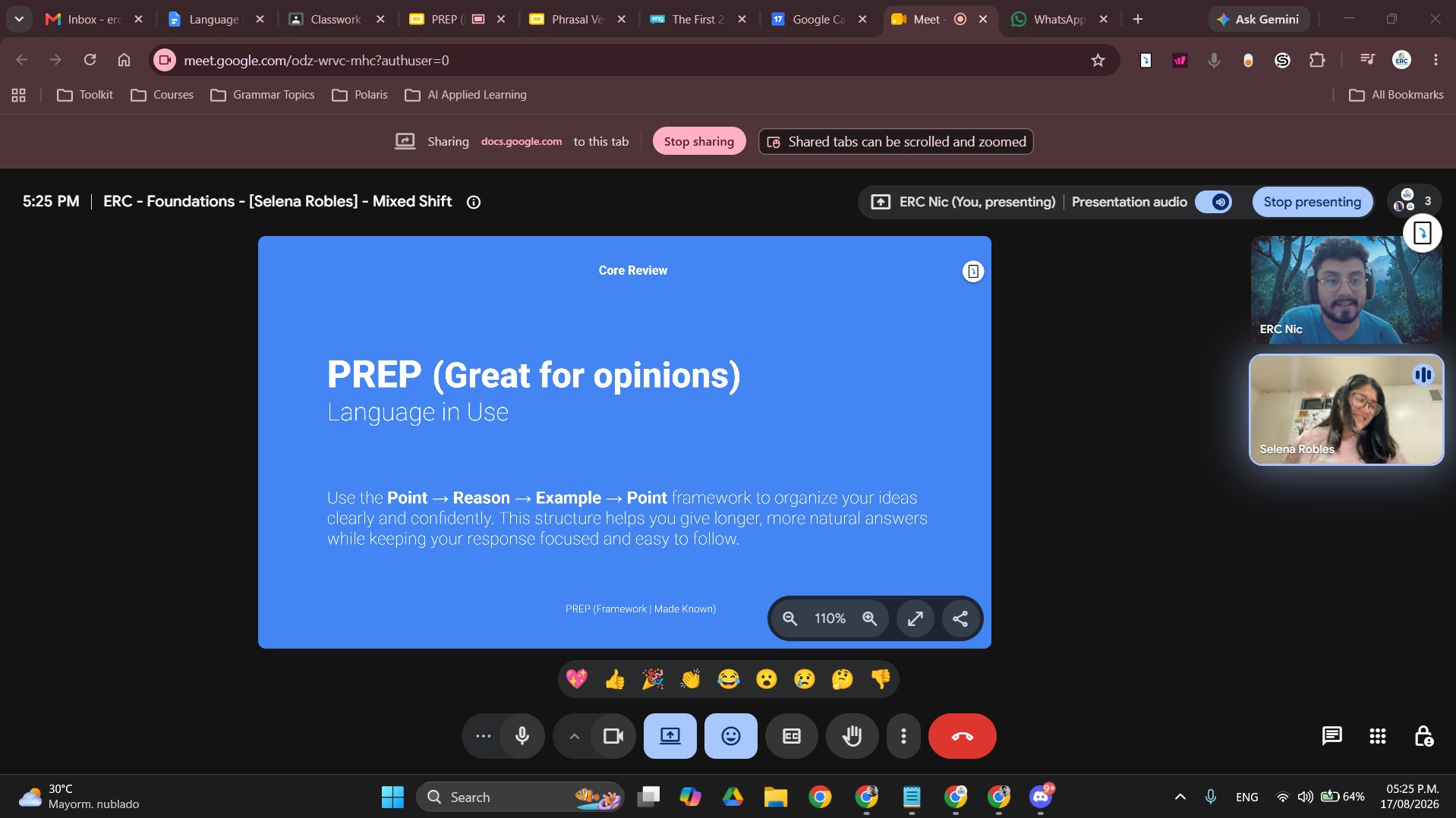Send the clapping hands reaction
Screen dimensions: 1456x818
click(691, 679)
